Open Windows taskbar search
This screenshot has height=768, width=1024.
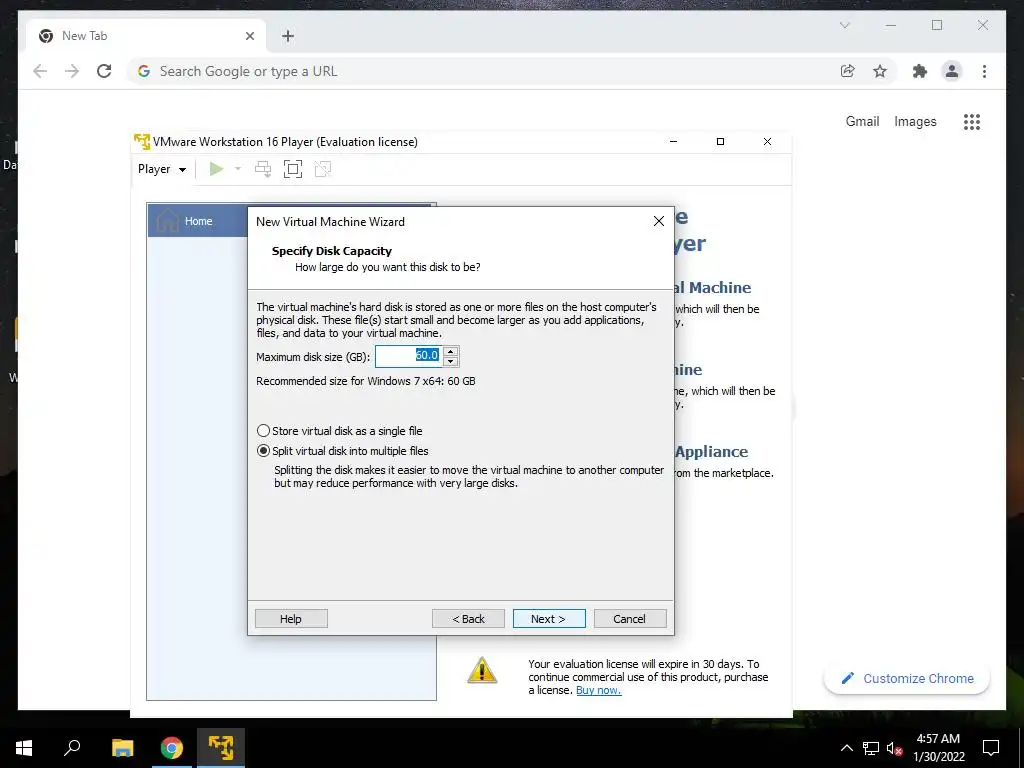tap(72, 748)
